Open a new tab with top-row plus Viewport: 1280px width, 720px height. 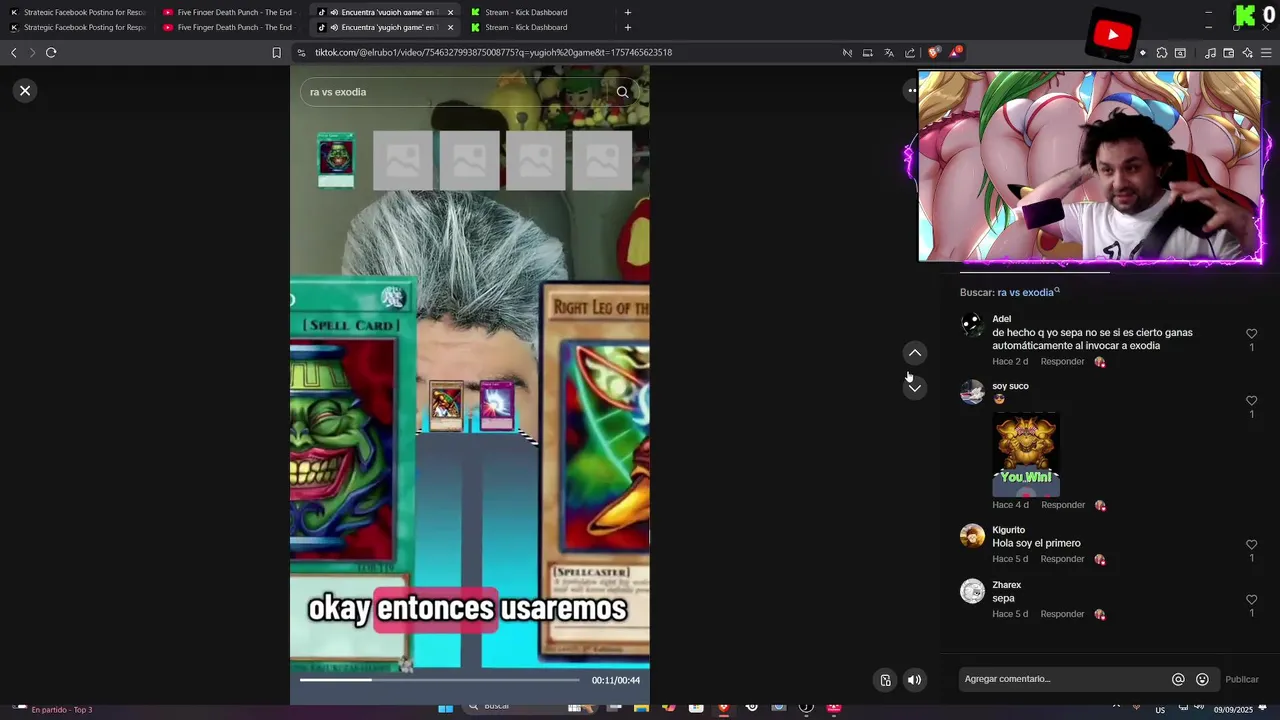click(x=627, y=12)
